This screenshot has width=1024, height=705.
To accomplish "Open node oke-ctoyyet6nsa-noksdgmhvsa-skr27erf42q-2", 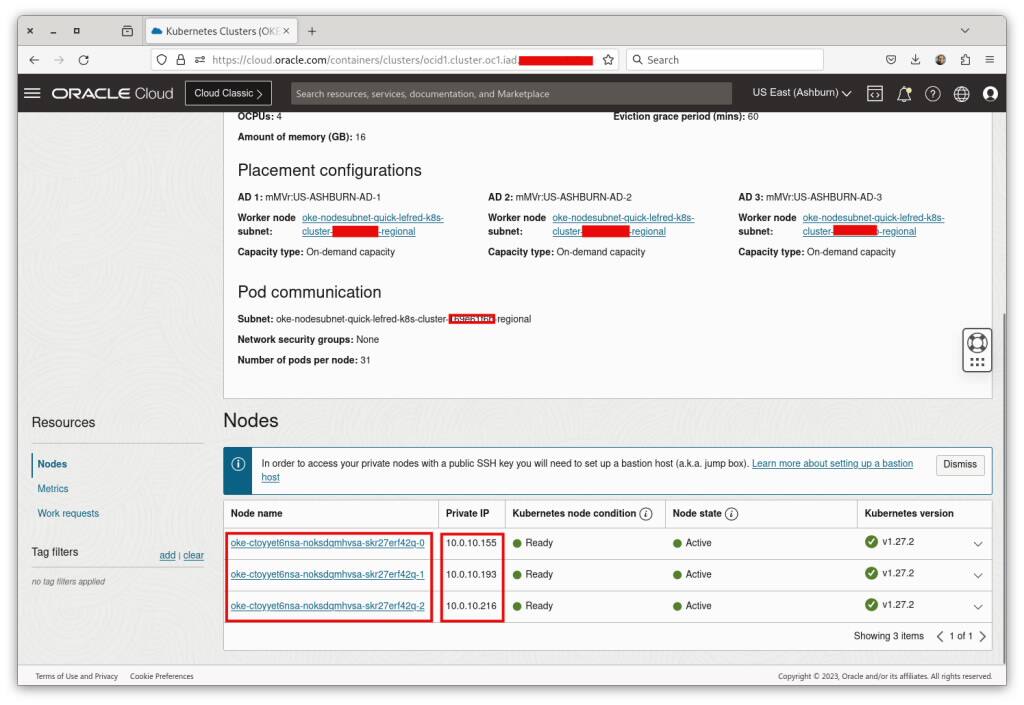I will (327, 606).
